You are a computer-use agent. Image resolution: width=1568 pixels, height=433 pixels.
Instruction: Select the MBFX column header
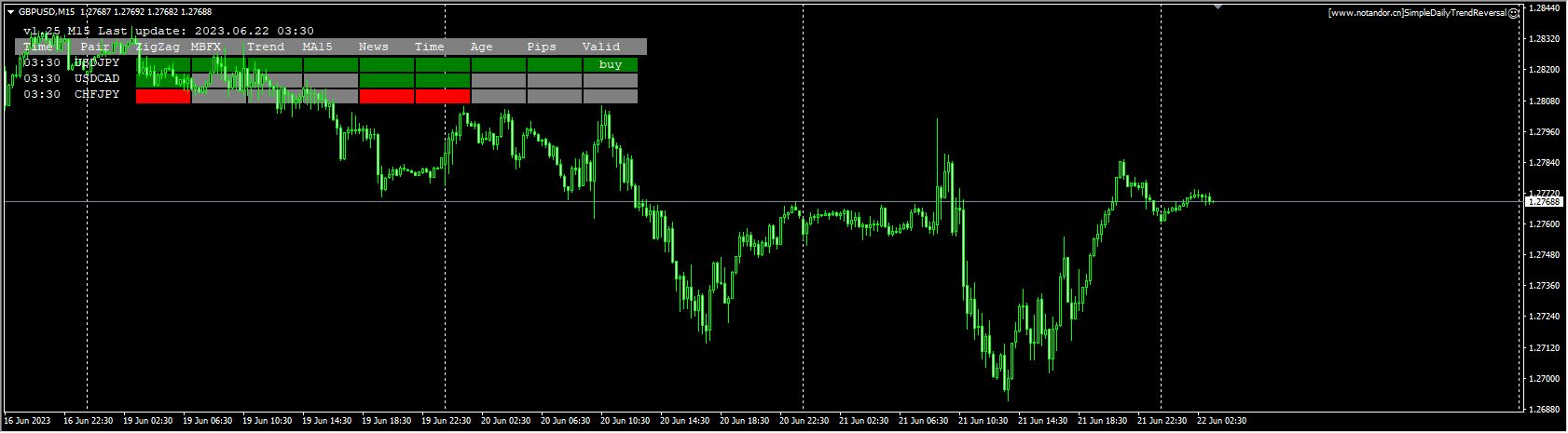[206, 47]
